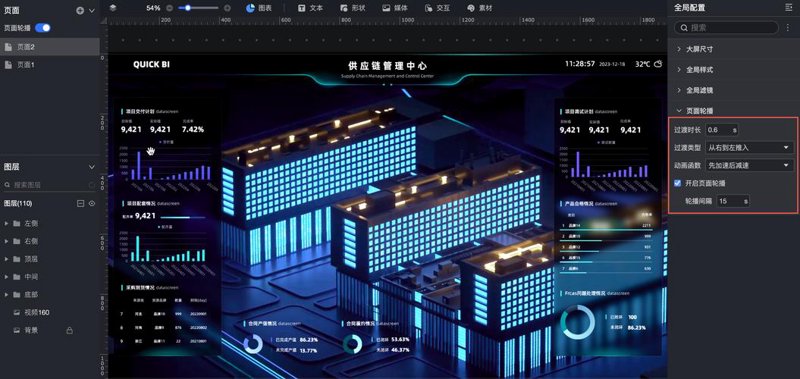
Task: Unlock the 背景 layer lock icon
Action: 69,331
